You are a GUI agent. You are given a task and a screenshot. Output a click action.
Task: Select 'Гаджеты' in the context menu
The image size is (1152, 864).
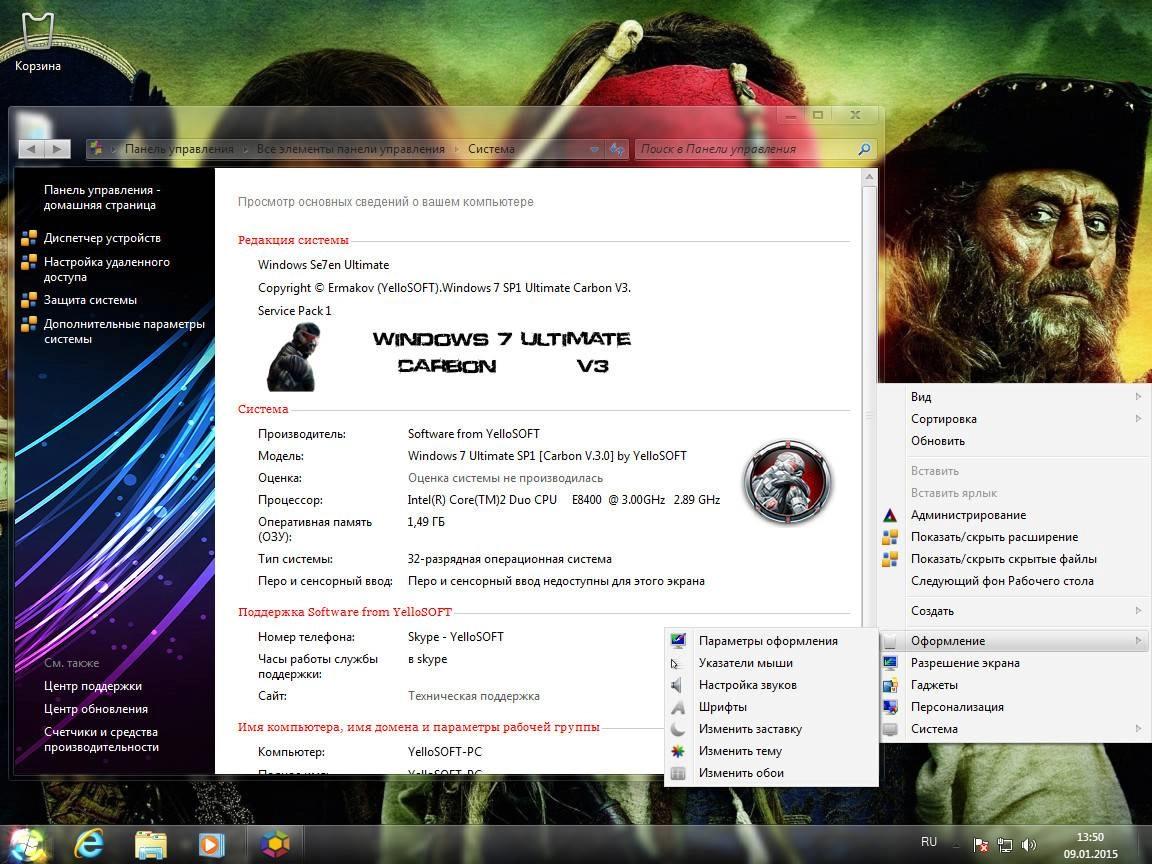point(1014,685)
